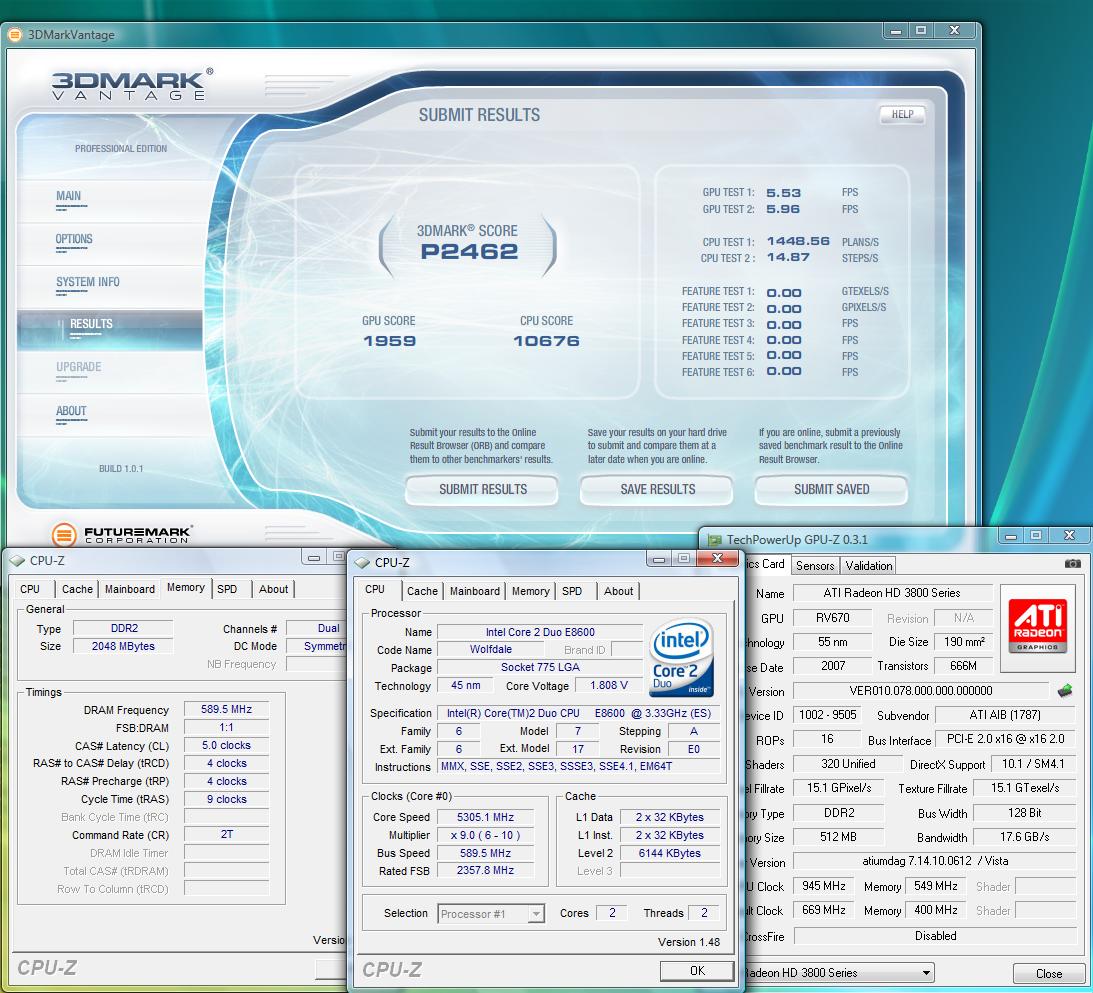The width and height of the screenshot is (1093, 993).
Task: Open About tab in front CPU-Z window
Action: click(618, 591)
